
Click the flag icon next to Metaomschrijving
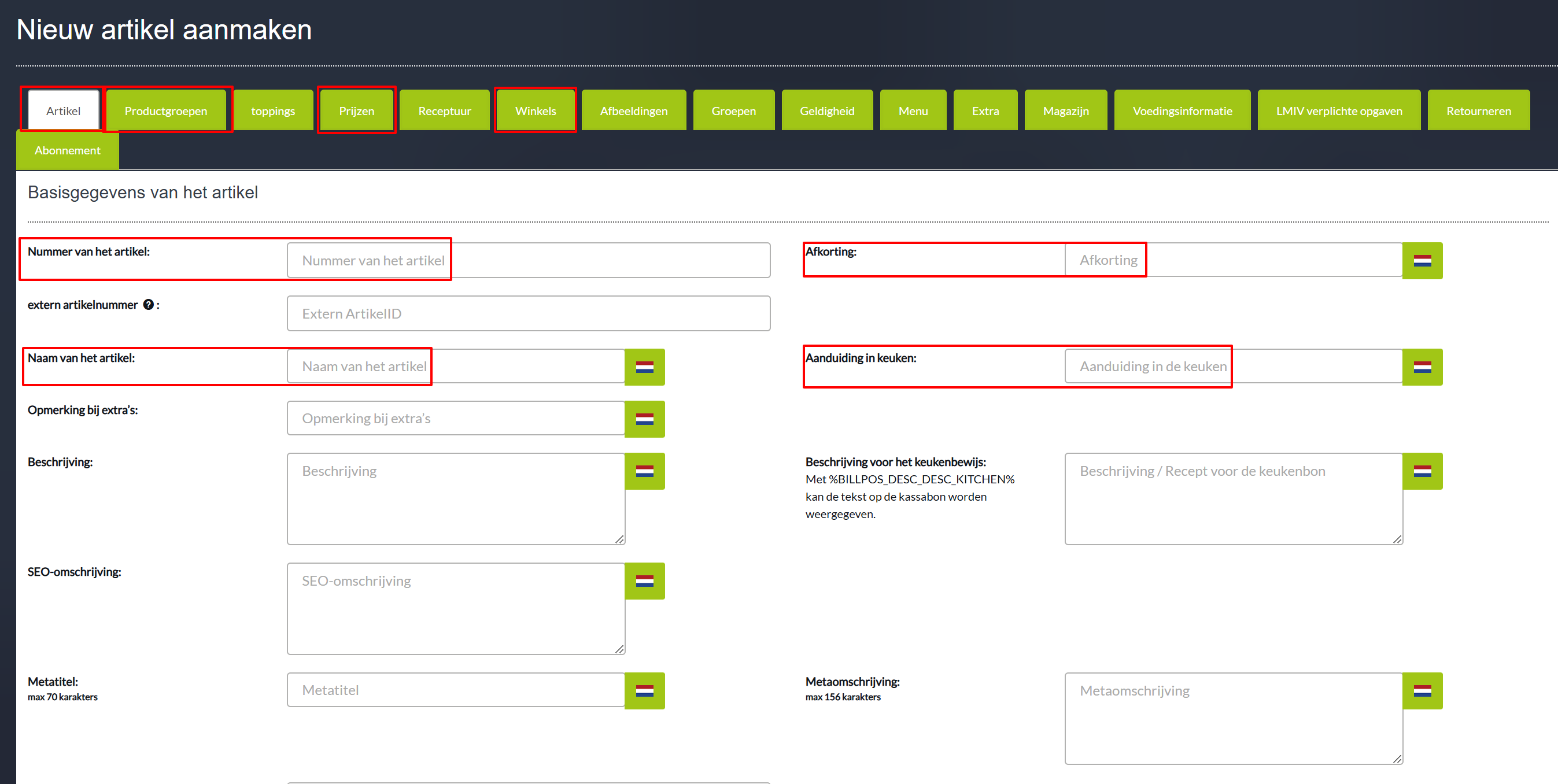[1422, 690]
